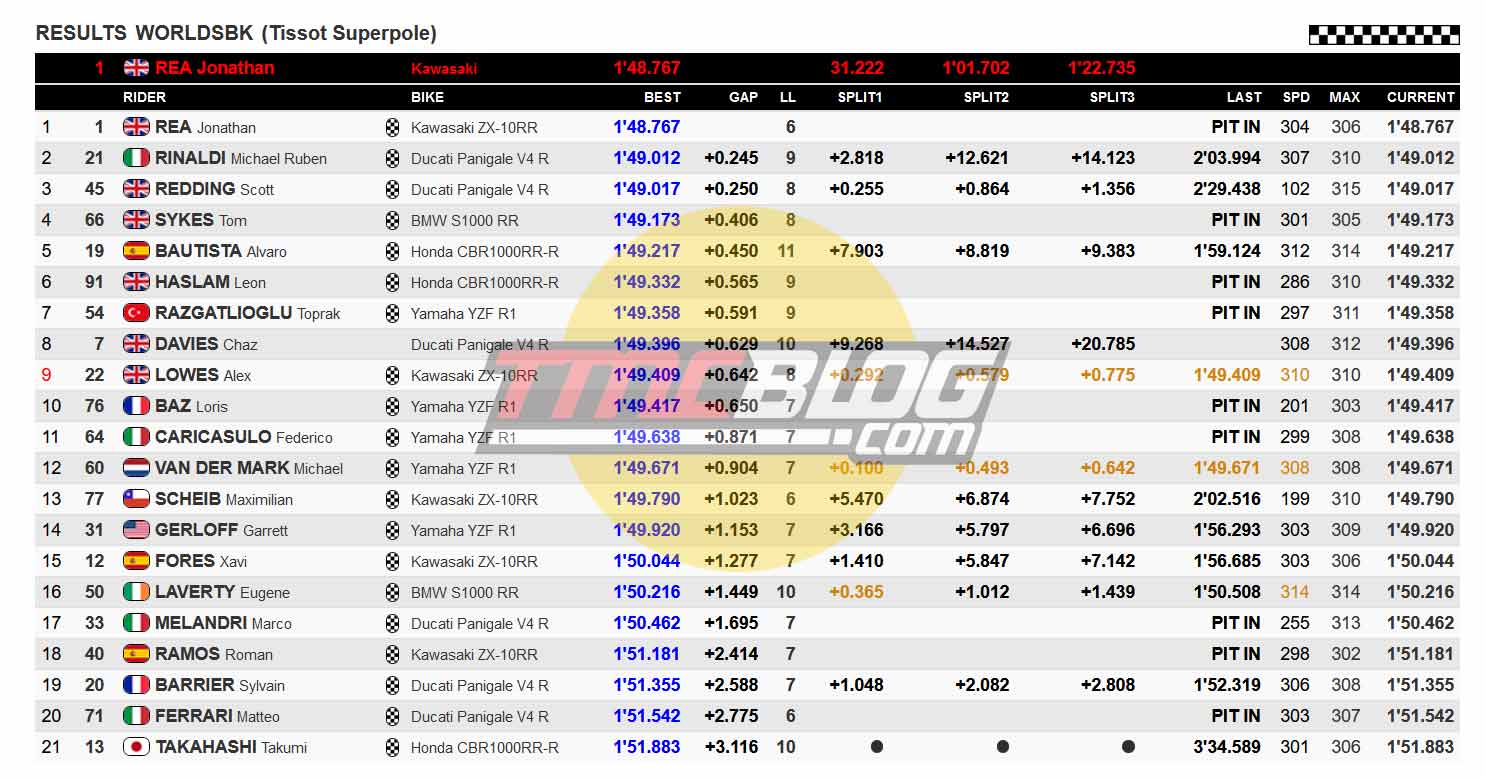
Task: Click the last lap time "3'34.589"
Action: 1227,747
